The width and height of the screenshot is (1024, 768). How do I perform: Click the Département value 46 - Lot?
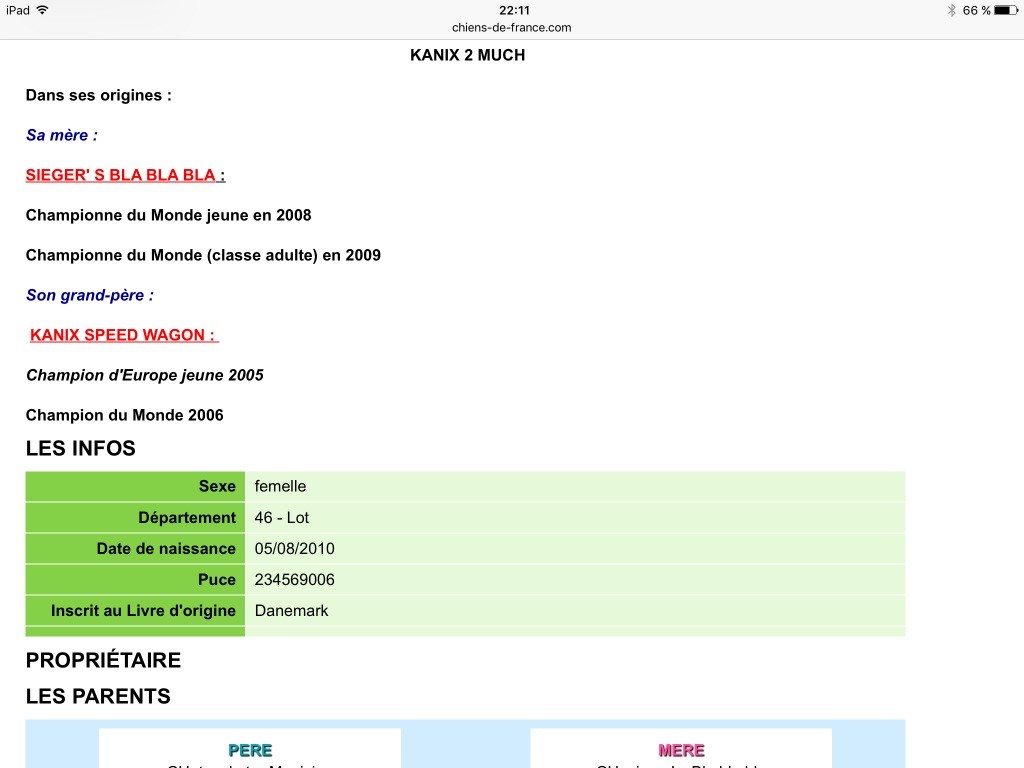point(282,518)
